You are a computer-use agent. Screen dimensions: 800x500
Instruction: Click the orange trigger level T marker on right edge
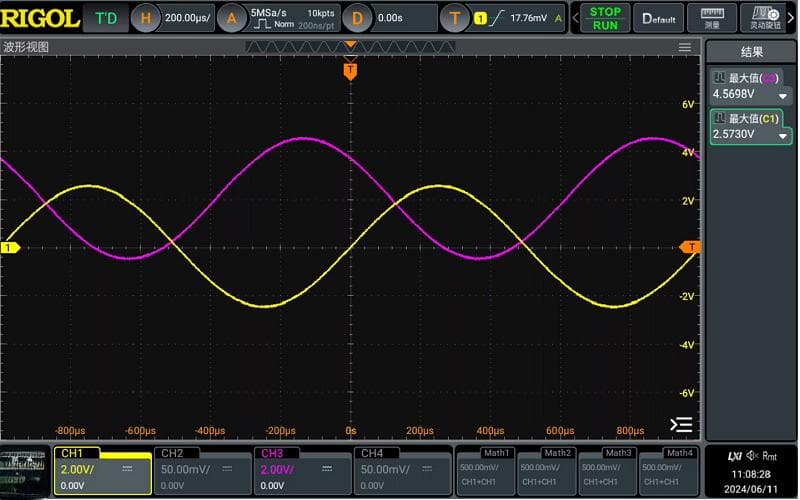pos(690,247)
